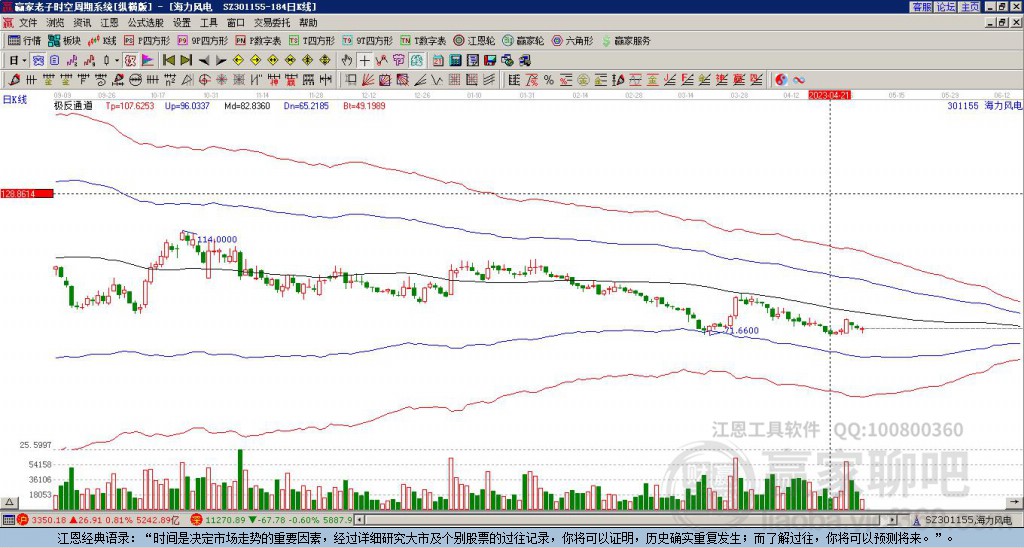Viewport: 1024px width, 548px height.
Task: Open the 赢家轮 wheel tool
Action: pos(524,40)
